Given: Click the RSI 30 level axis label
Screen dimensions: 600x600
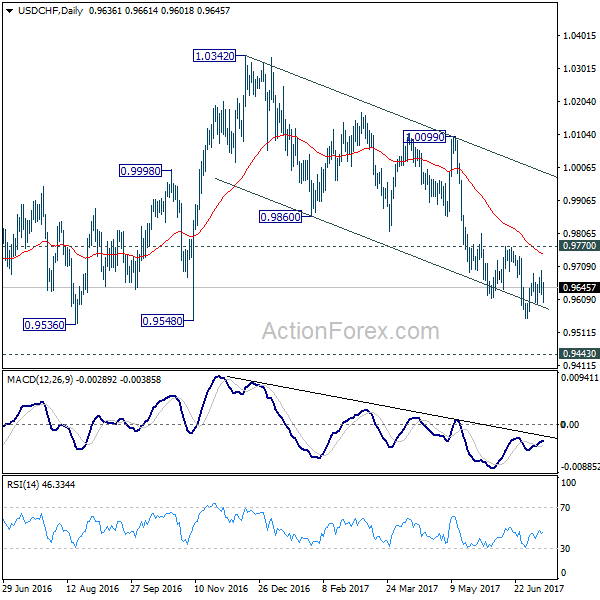Looking at the screenshot, I should pyautogui.click(x=565, y=548).
